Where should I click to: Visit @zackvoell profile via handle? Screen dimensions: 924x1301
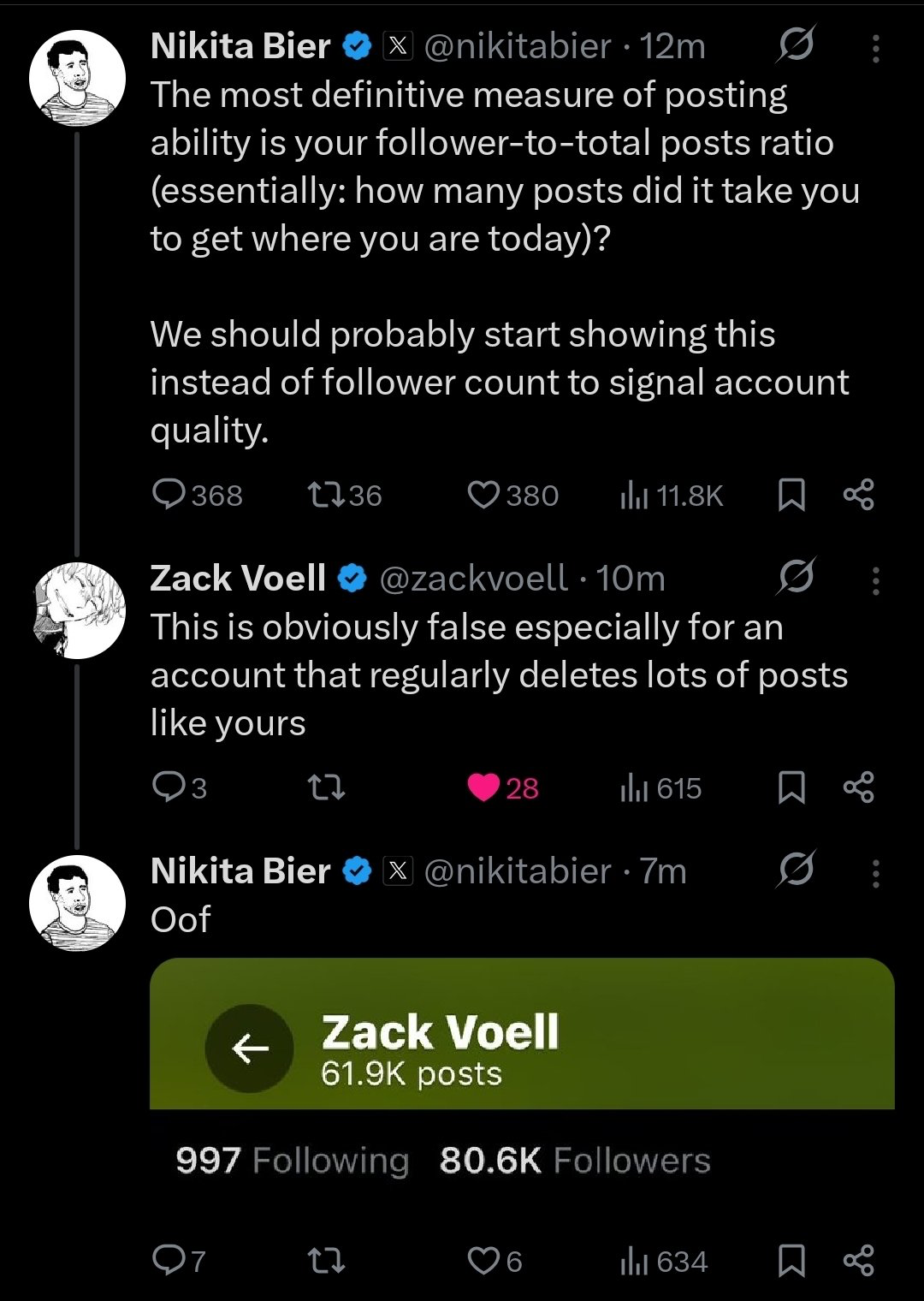coord(472,579)
